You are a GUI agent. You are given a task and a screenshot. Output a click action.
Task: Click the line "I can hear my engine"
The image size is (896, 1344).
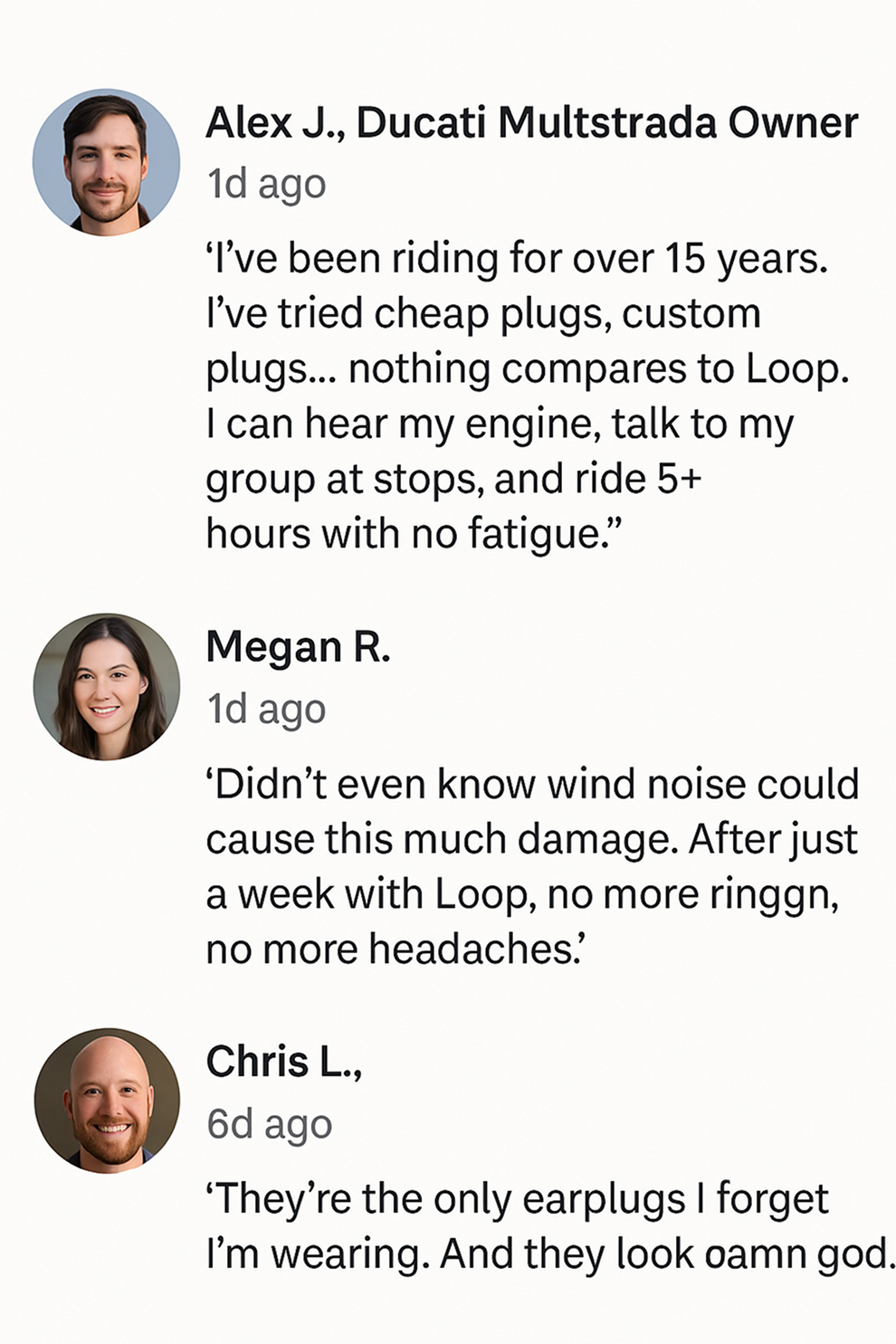click(500, 424)
